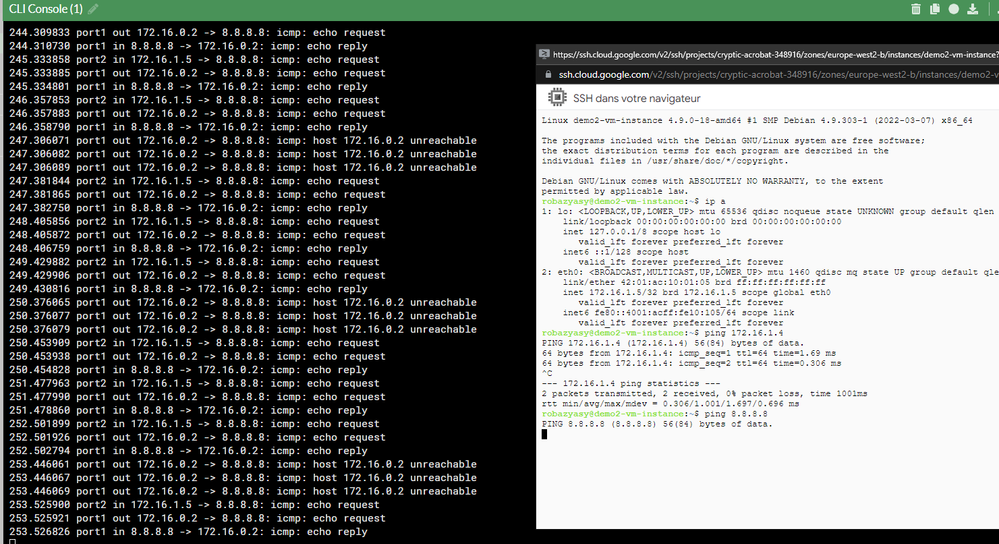This screenshot has height=544, width=999.
Task: Copy CLI console output to clipboard
Action: click(x=935, y=9)
